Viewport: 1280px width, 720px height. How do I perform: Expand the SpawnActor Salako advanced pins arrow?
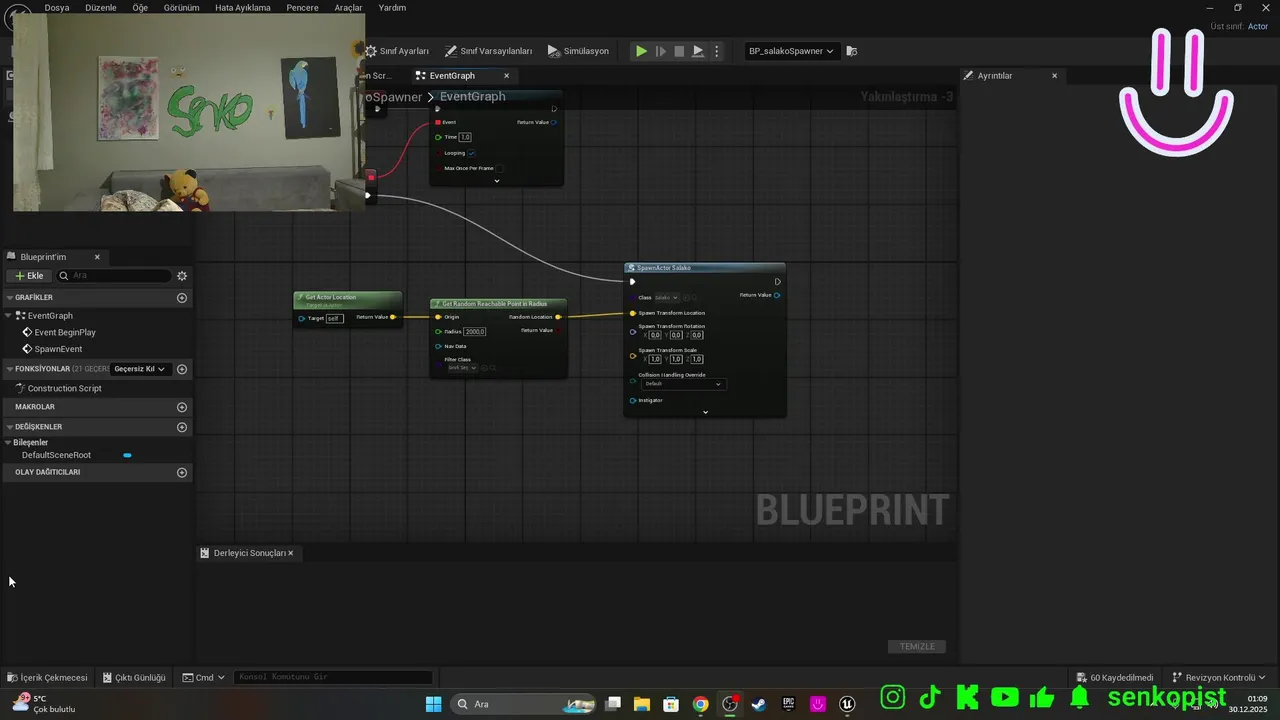point(705,412)
